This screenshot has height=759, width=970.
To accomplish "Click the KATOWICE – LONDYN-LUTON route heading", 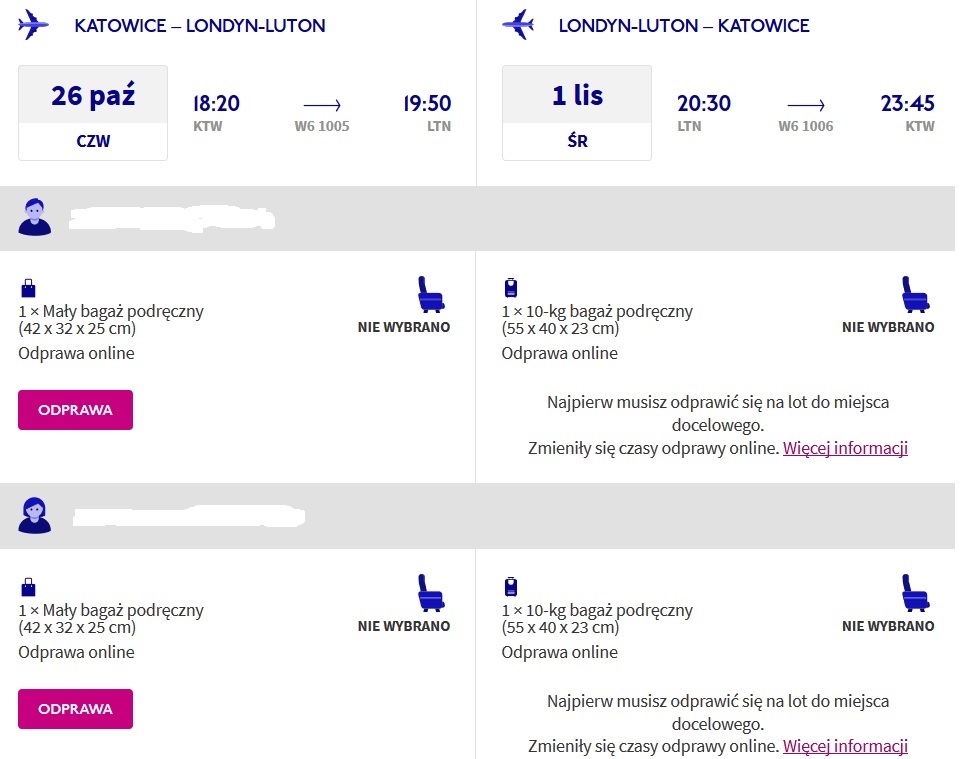I will [200, 26].
